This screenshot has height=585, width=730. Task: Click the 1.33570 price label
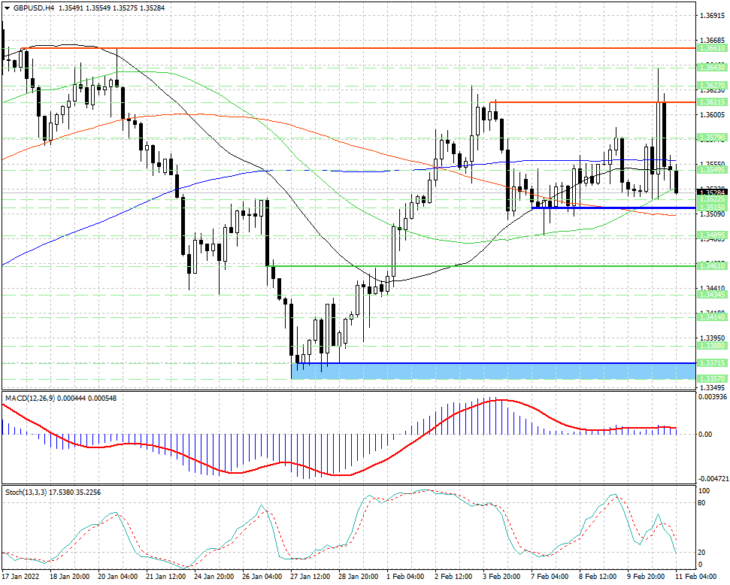[x=712, y=379]
